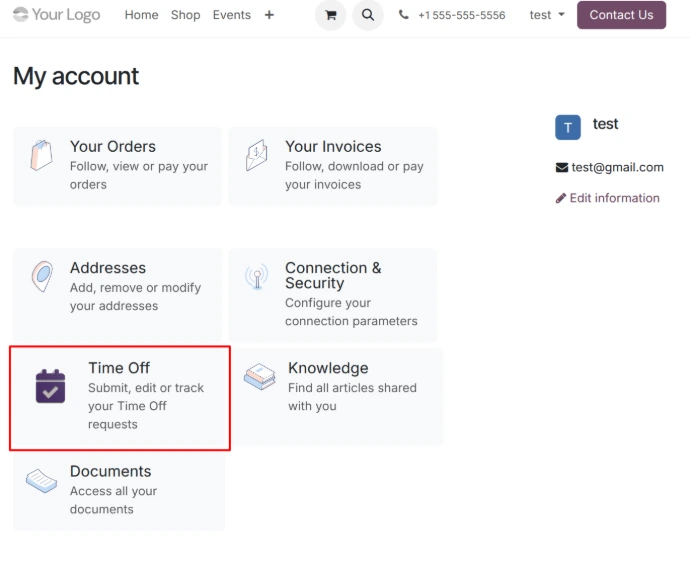Click the search magnifier icon
Image resolution: width=690 pixels, height=568 pixels.
(368, 15)
